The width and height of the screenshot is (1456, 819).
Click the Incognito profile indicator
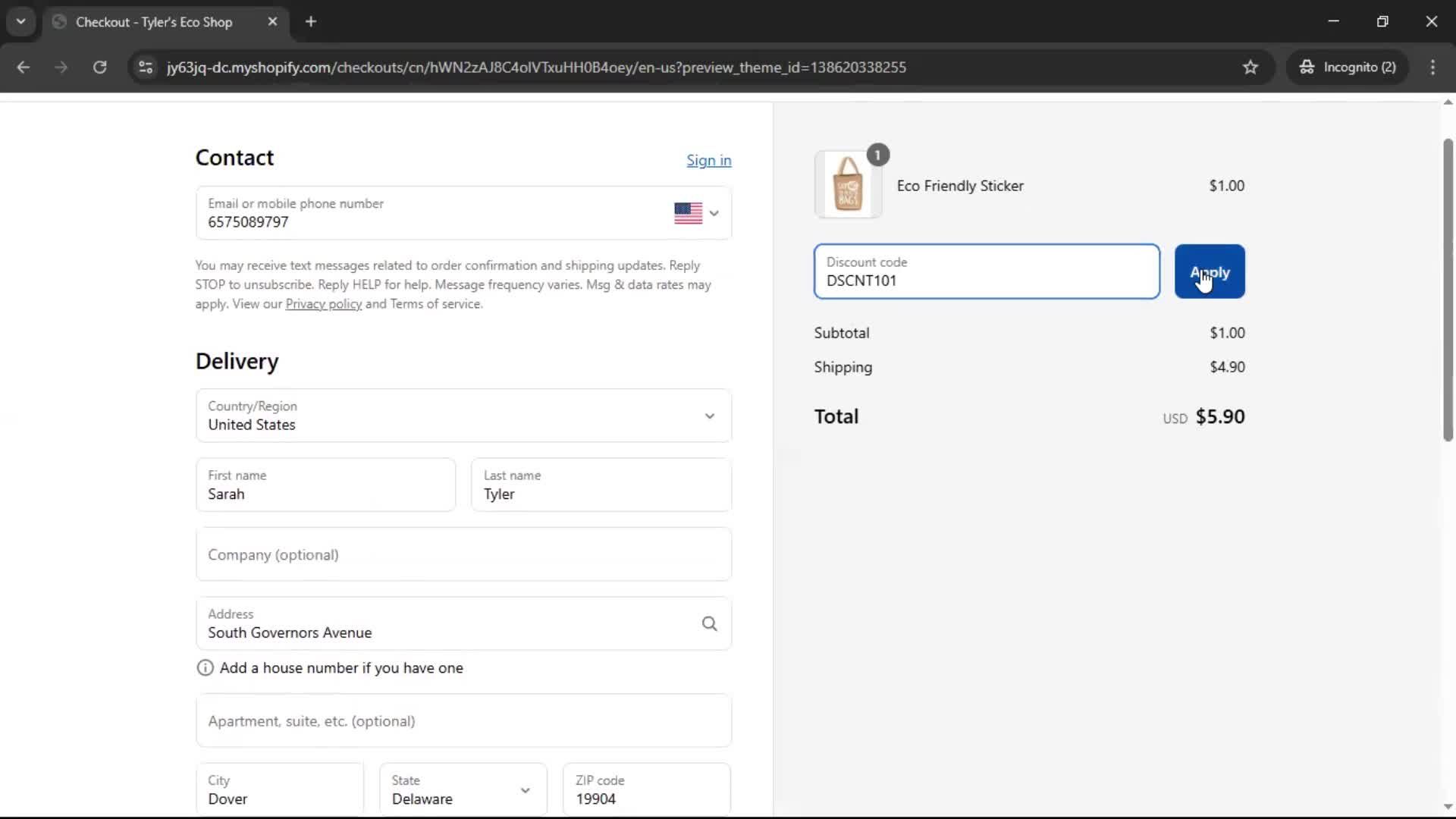coord(1347,67)
